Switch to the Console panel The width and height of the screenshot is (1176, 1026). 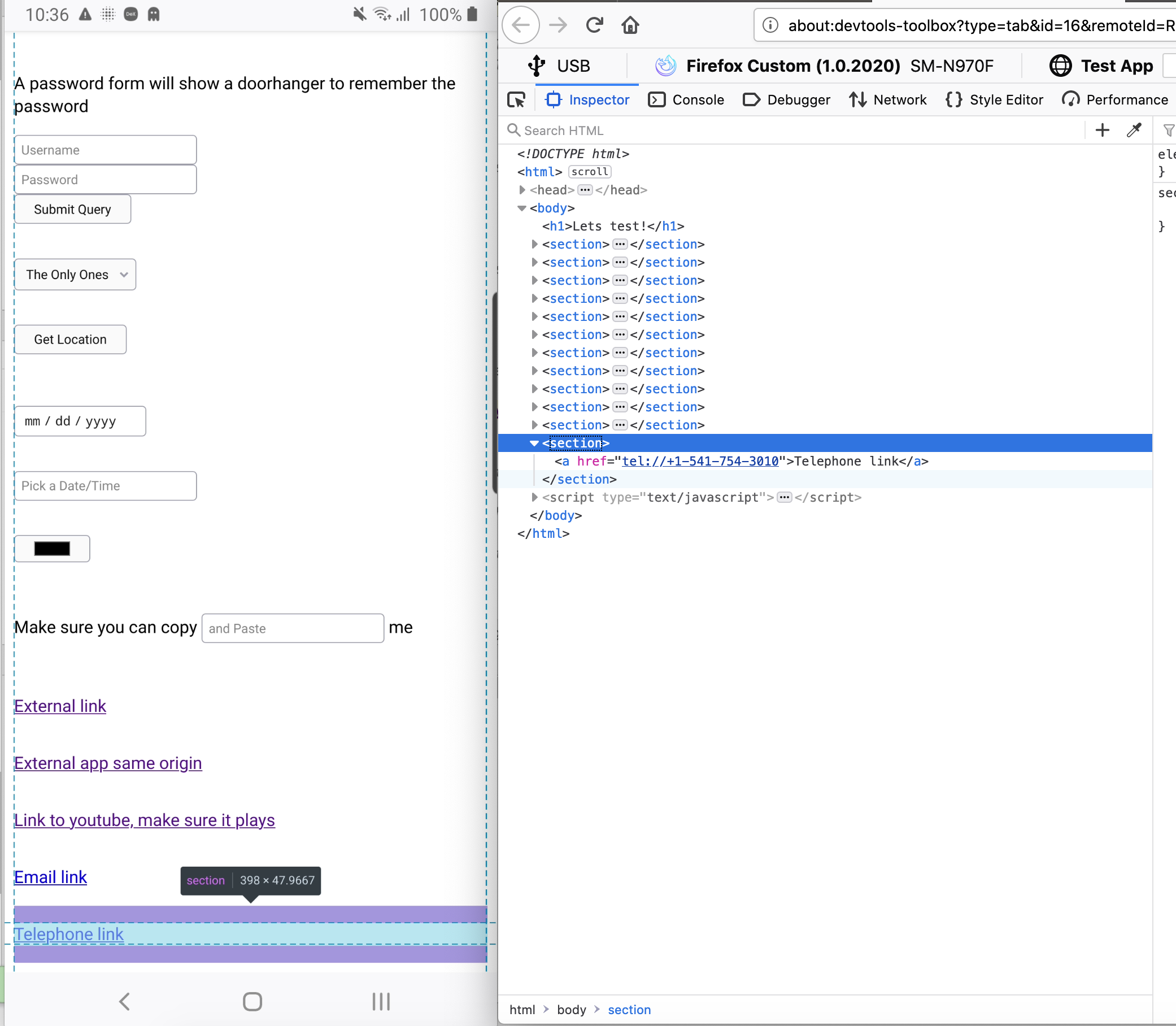(686, 99)
